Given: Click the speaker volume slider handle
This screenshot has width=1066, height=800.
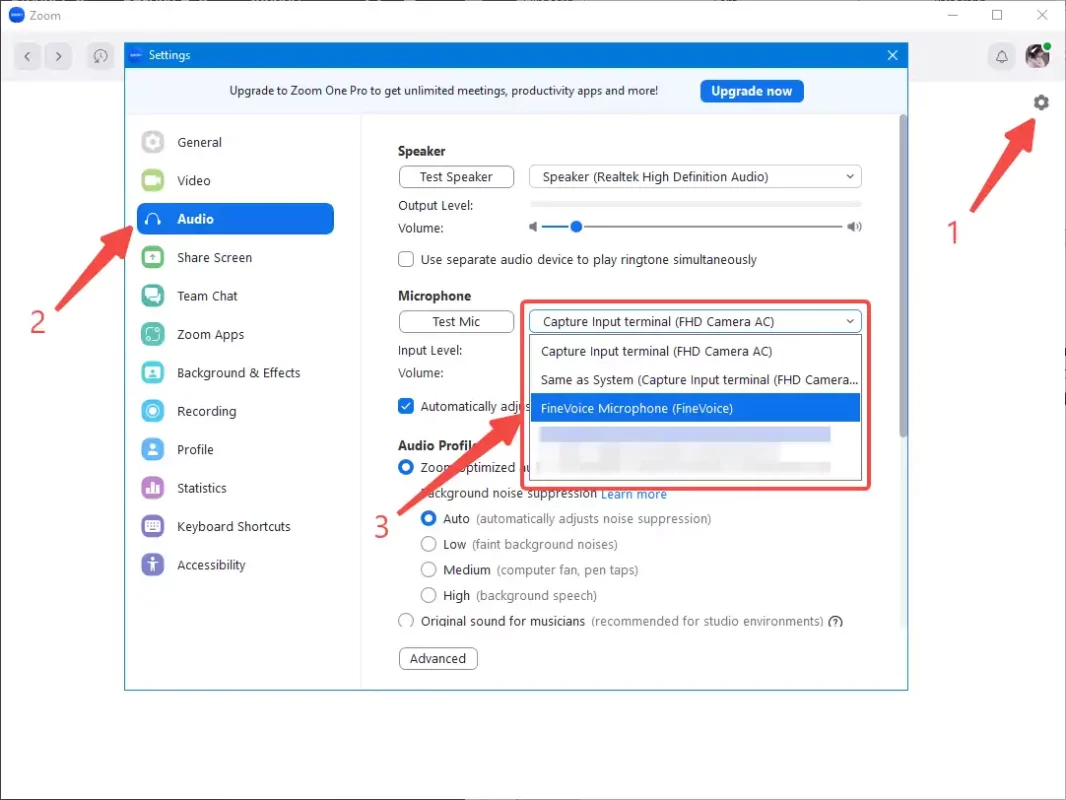Looking at the screenshot, I should click(576, 227).
